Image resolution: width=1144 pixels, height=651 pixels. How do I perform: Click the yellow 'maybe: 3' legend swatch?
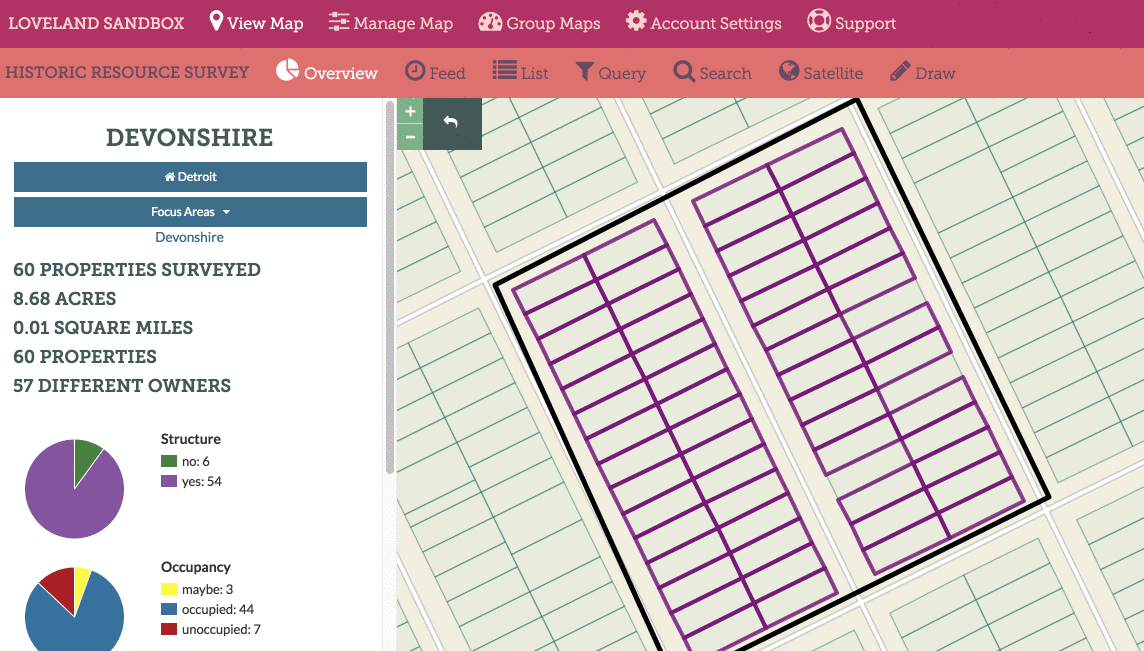pos(169,589)
